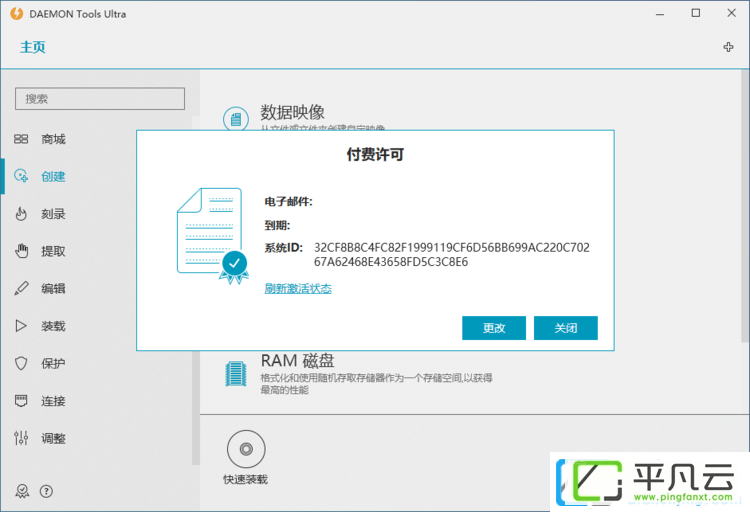Click the second ID line 67A62468E43658FD5C3C8E6

(391, 262)
